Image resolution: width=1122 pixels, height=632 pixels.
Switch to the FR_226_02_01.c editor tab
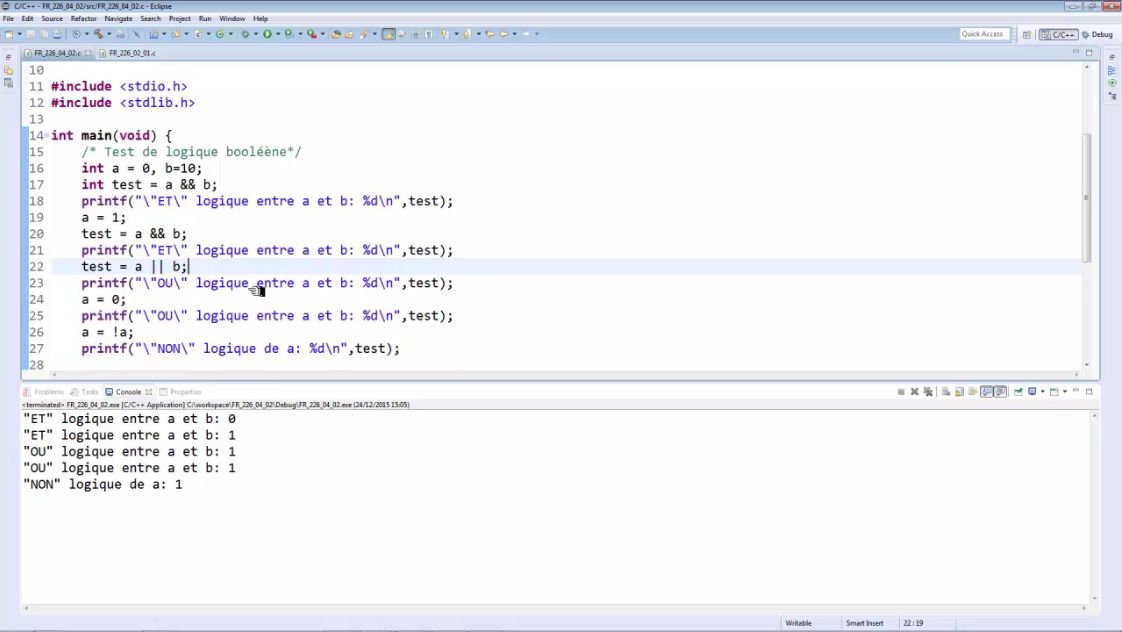(x=132, y=53)
